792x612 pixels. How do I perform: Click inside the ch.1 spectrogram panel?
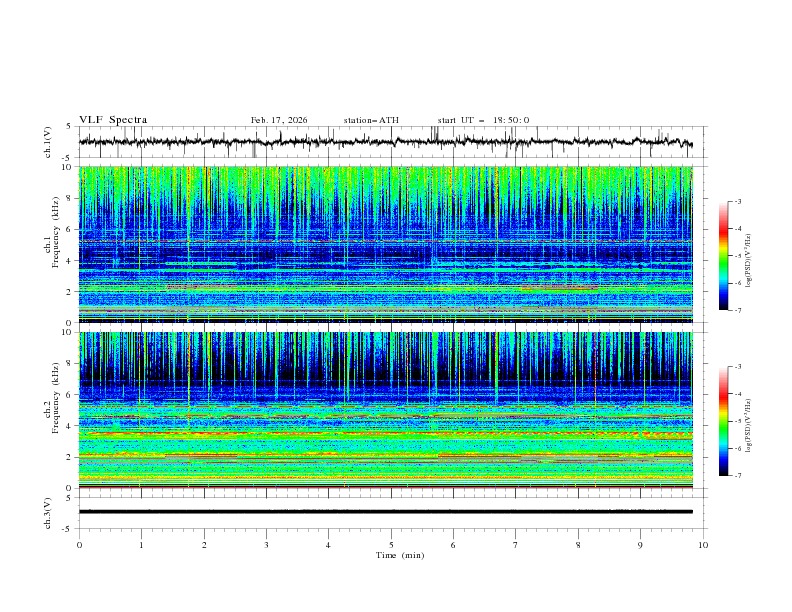[385, 244]
